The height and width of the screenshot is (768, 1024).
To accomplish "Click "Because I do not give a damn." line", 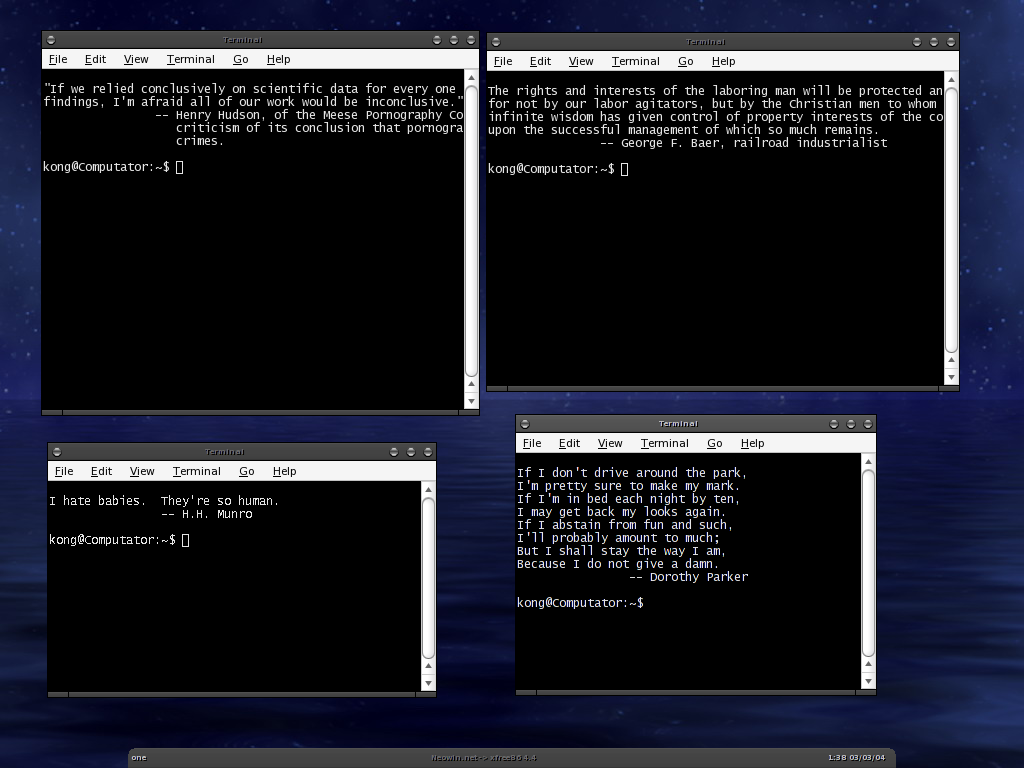I will [618, 564].
